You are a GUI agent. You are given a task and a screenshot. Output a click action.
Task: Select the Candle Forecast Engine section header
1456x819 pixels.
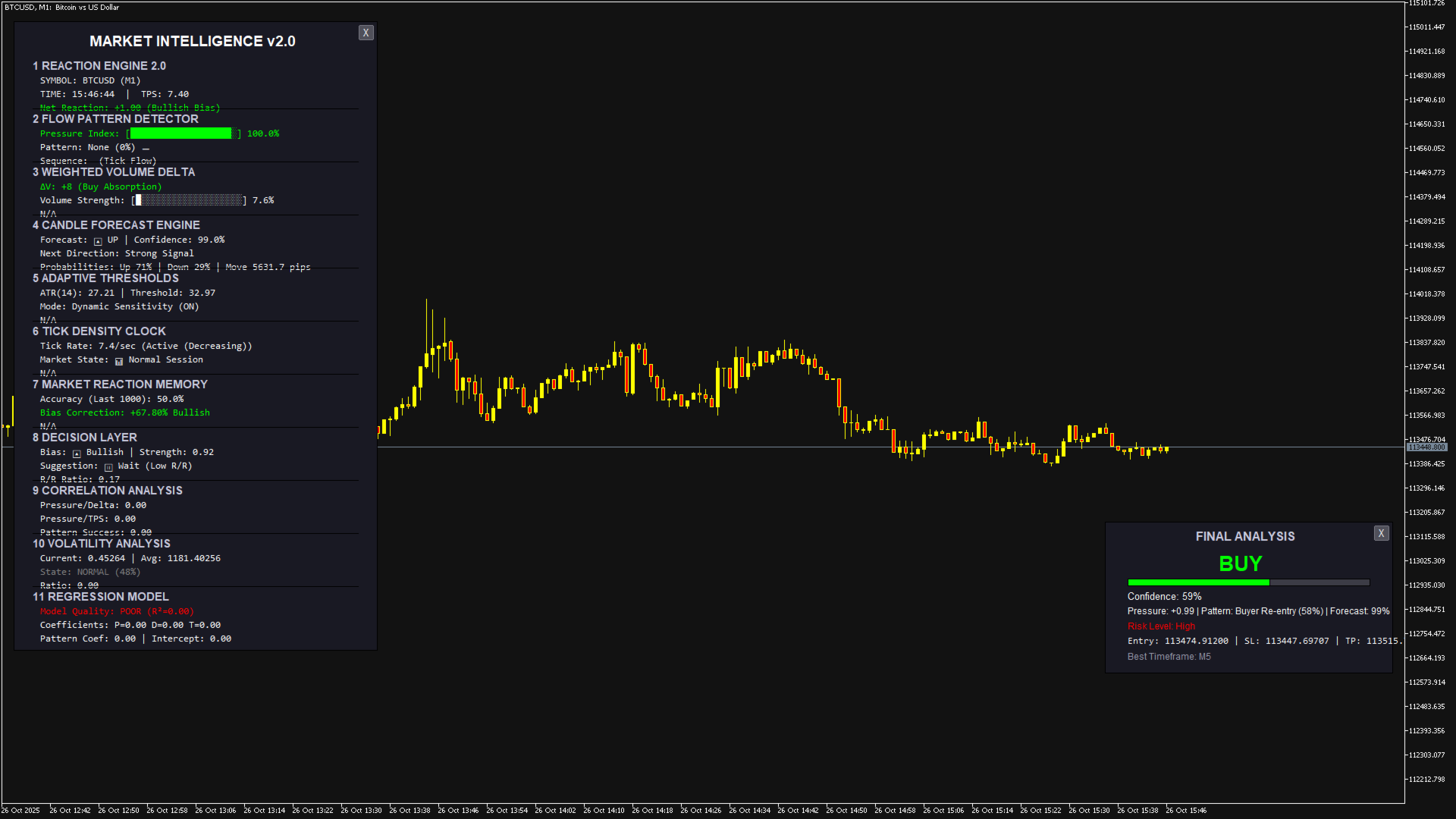116,225
